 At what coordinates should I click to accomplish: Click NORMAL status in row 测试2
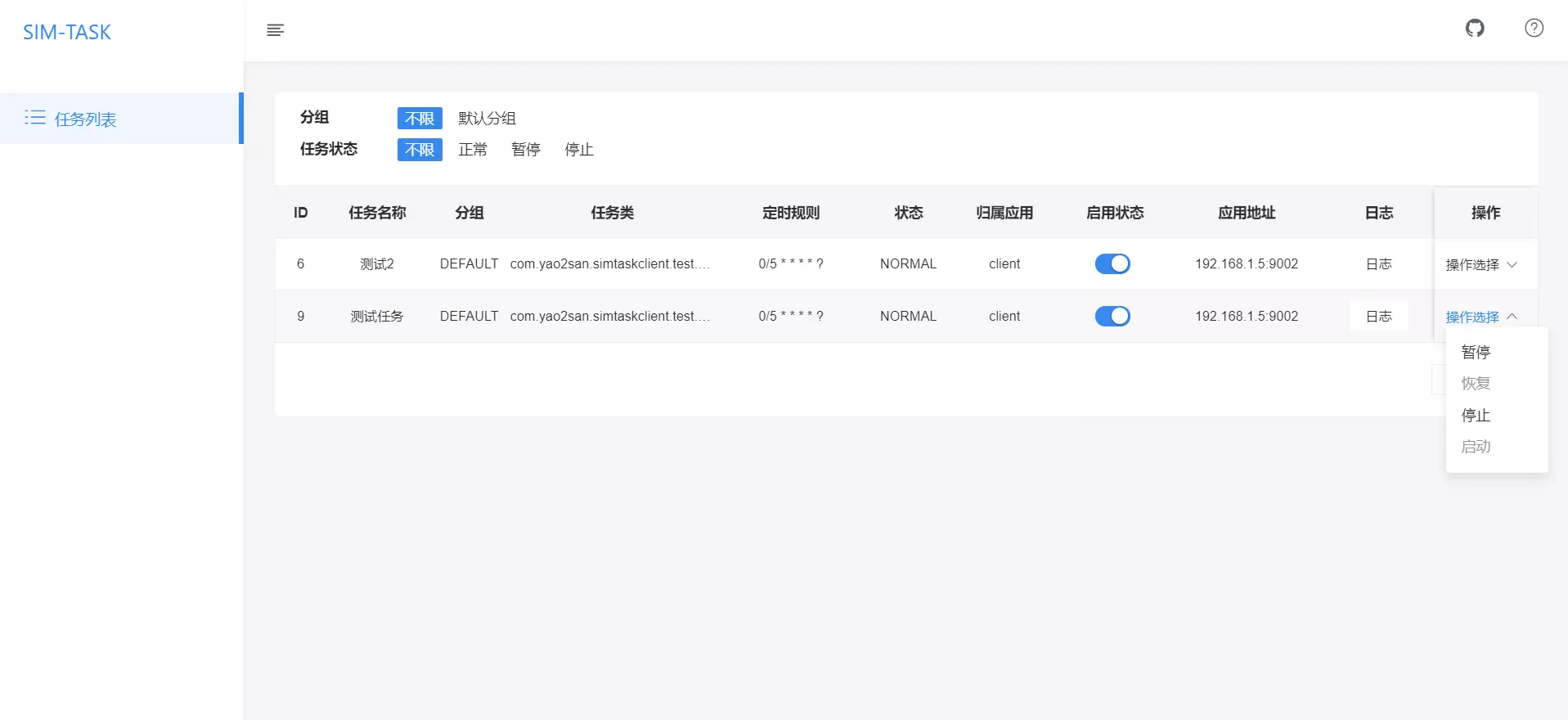coord(908,263)
